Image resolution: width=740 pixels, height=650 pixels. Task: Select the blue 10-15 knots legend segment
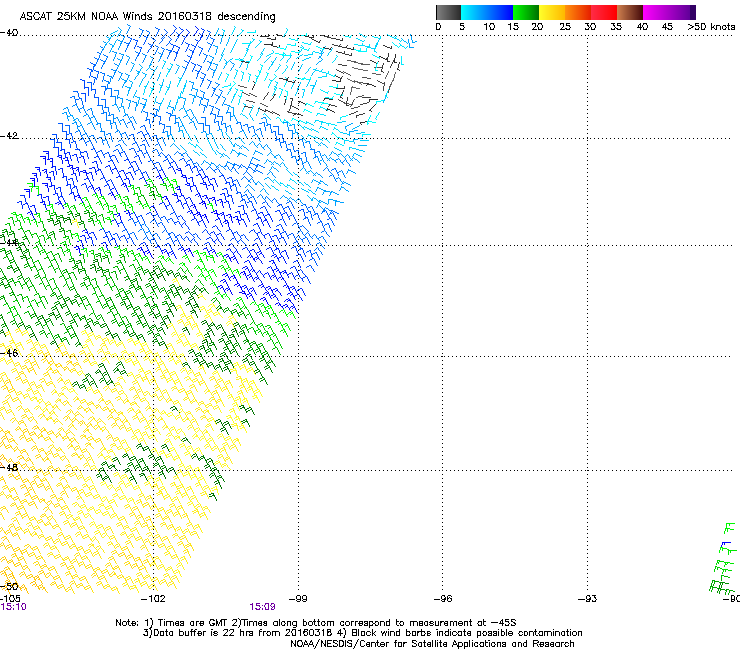[500, 12]
